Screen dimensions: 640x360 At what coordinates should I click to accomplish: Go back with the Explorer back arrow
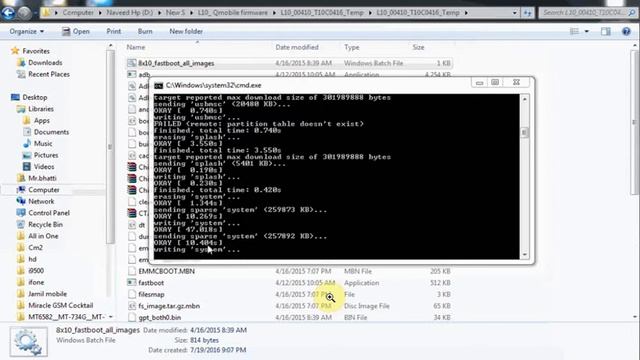[8, 13]
